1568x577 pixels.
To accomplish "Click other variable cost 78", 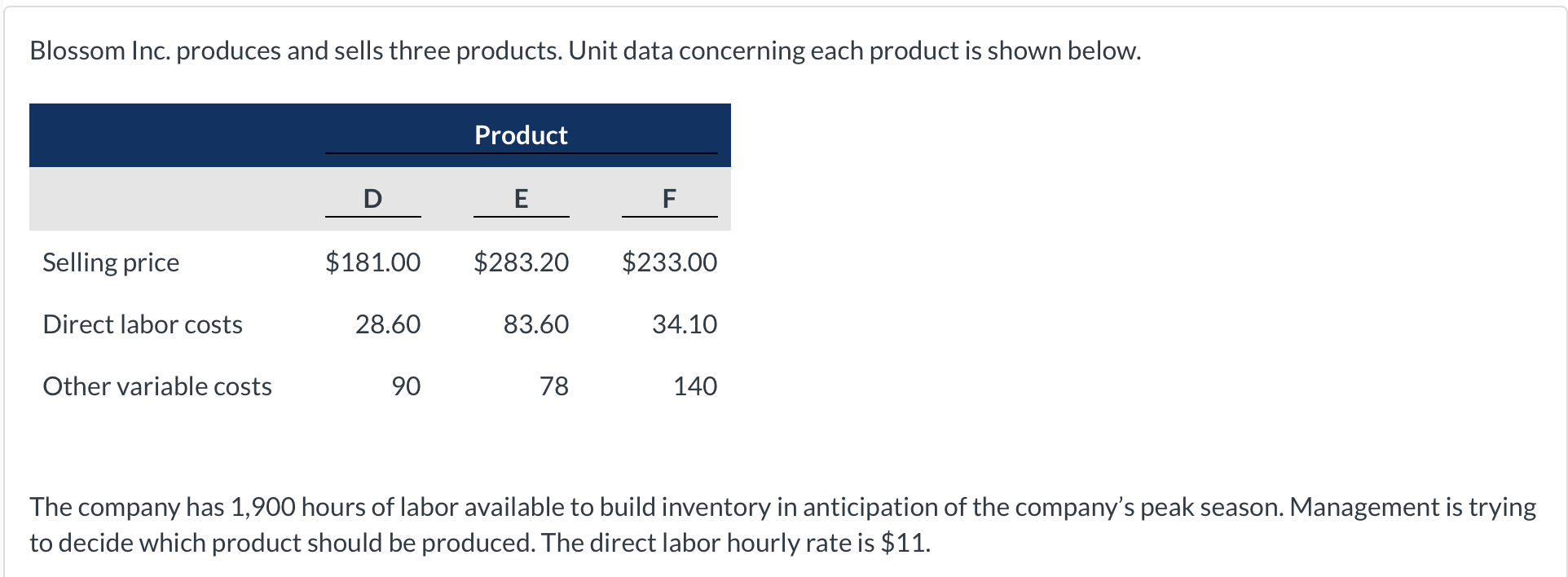I will pos(554,386).
